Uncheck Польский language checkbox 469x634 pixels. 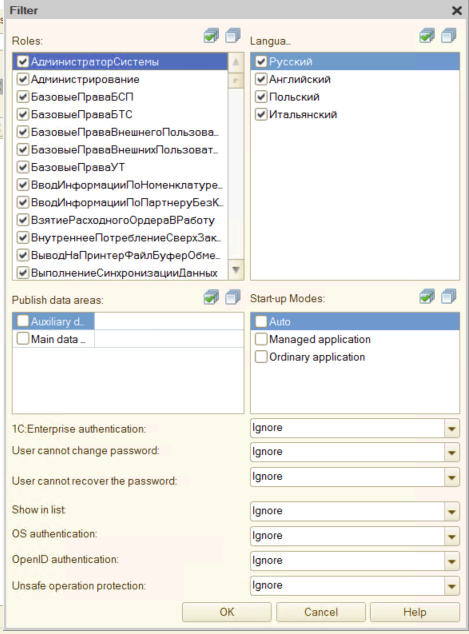261,97
